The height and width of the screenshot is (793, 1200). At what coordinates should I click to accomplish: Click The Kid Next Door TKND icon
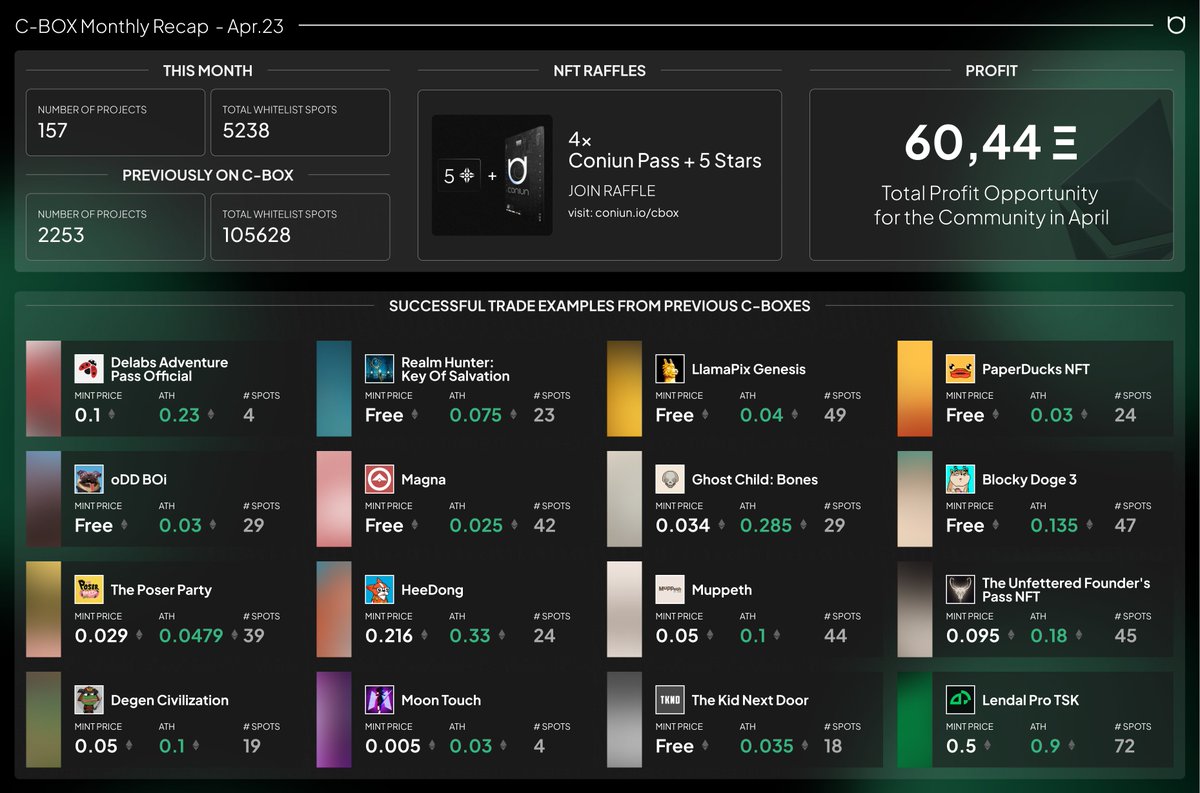670,700
